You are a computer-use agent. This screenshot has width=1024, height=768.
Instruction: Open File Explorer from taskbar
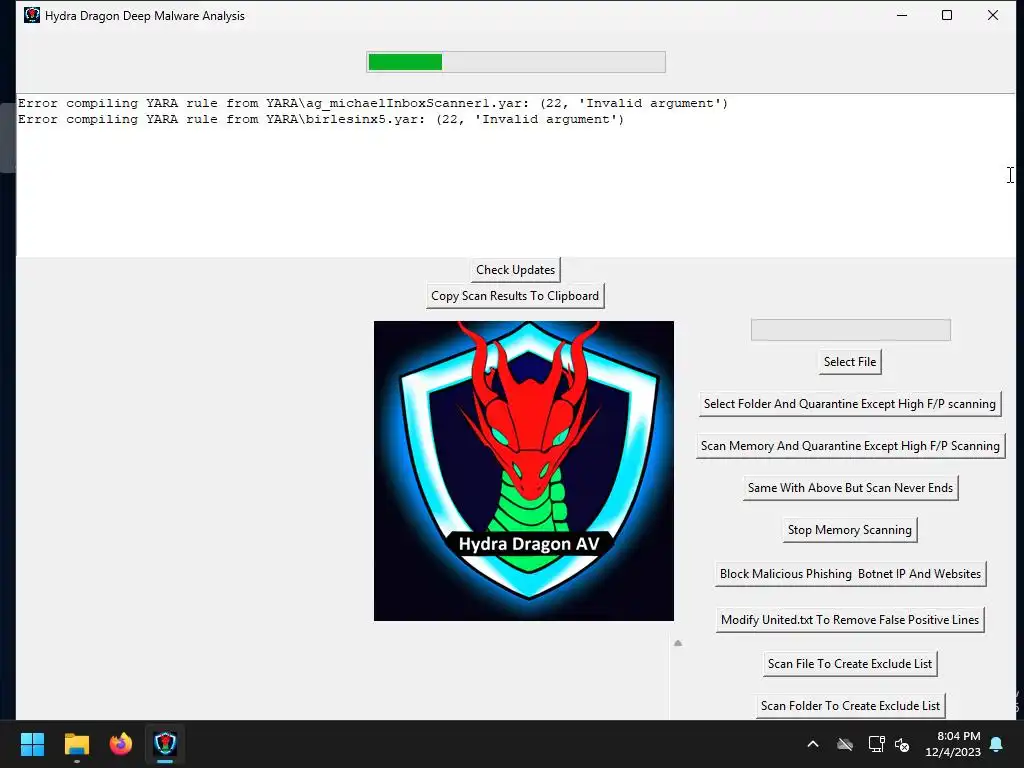pos(76,744)
